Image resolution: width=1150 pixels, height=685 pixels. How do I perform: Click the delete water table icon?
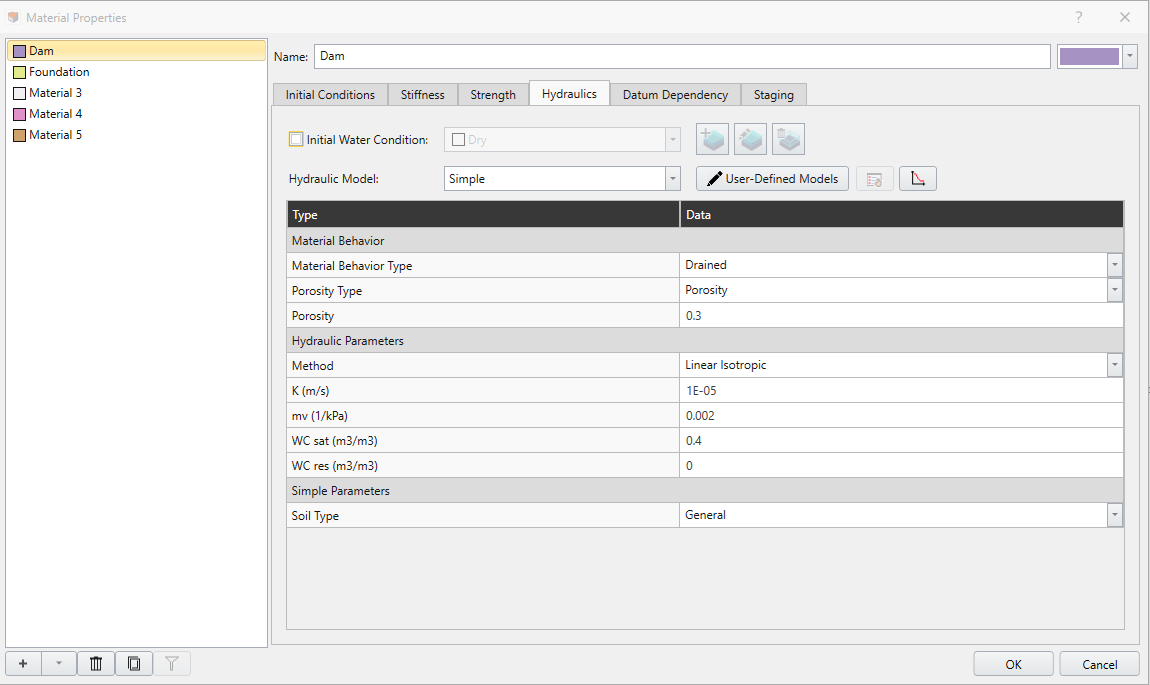click(x=788, y=139)
